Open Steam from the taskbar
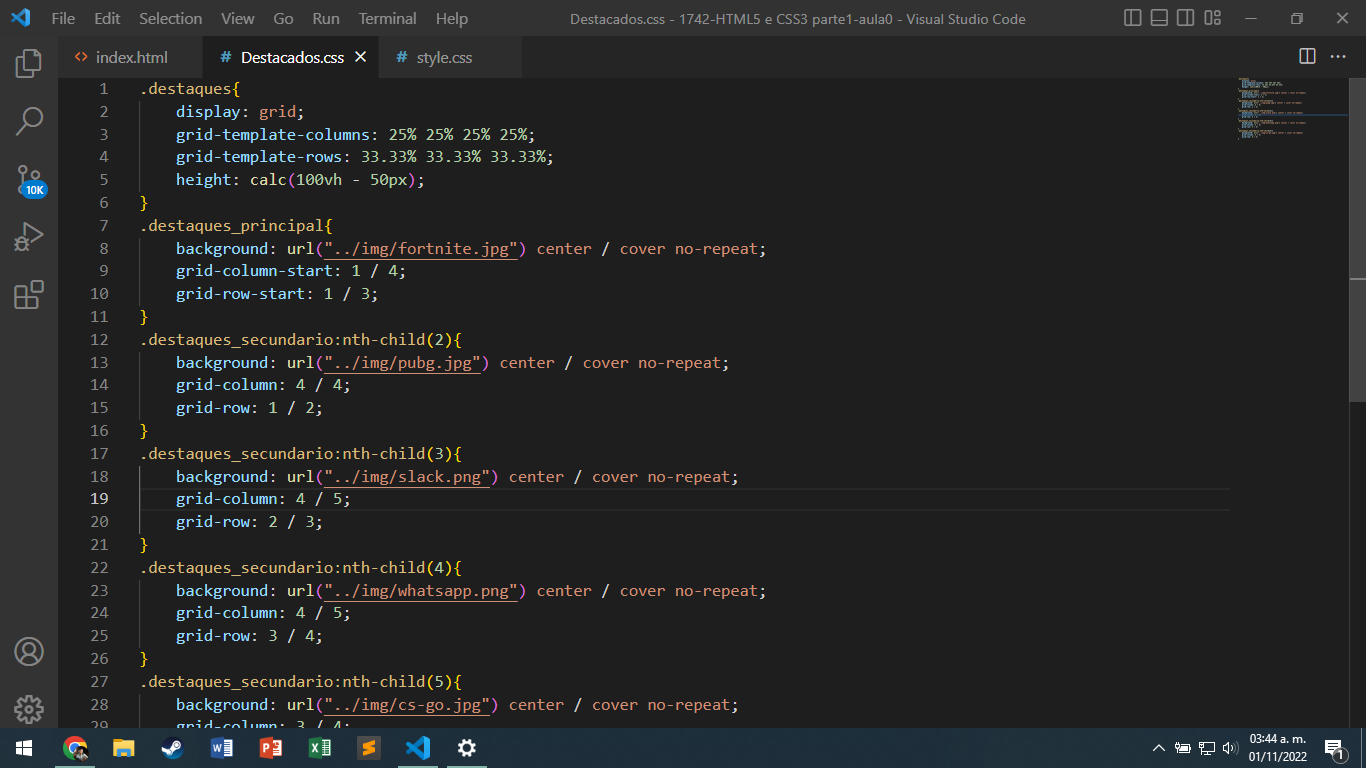Viewport: 1366px width, 768px height. 173,748
